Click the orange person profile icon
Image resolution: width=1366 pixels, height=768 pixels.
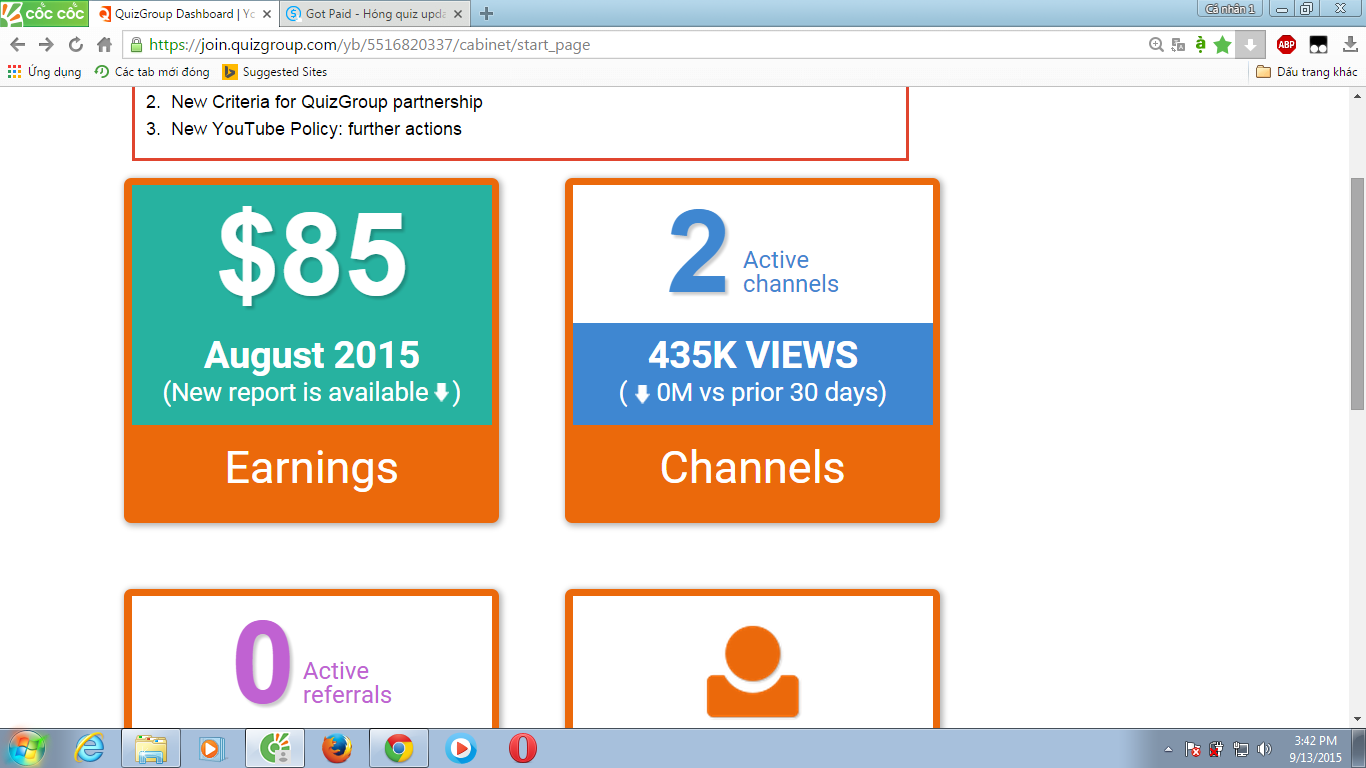[x=752, y=671]
